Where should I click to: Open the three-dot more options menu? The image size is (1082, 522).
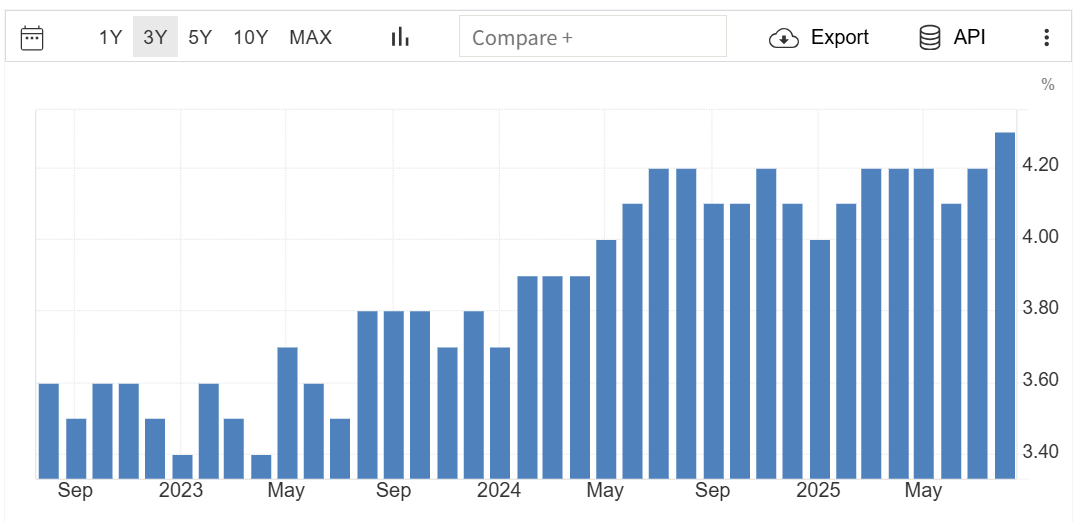(1046, 38)
